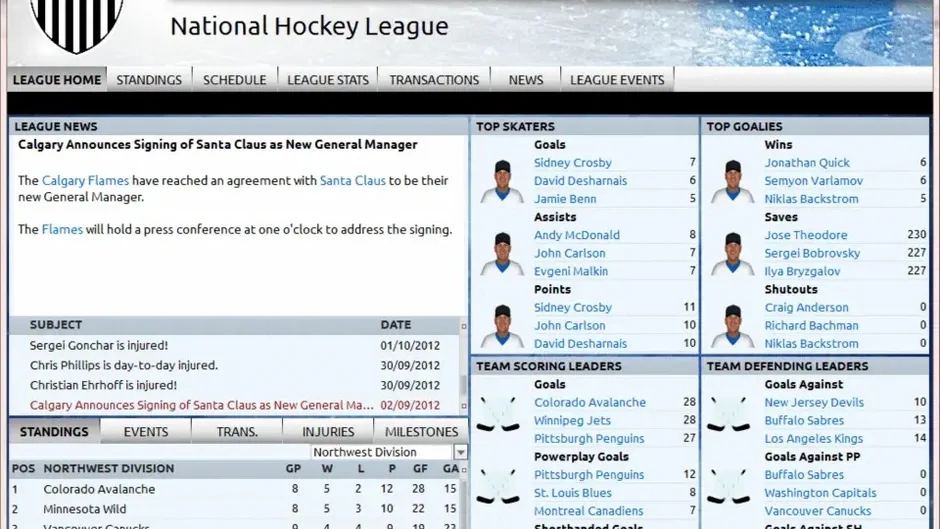Switch to the LEAGUE STATS tab
This screenshot has width=940, height=529.
(328, 80)
